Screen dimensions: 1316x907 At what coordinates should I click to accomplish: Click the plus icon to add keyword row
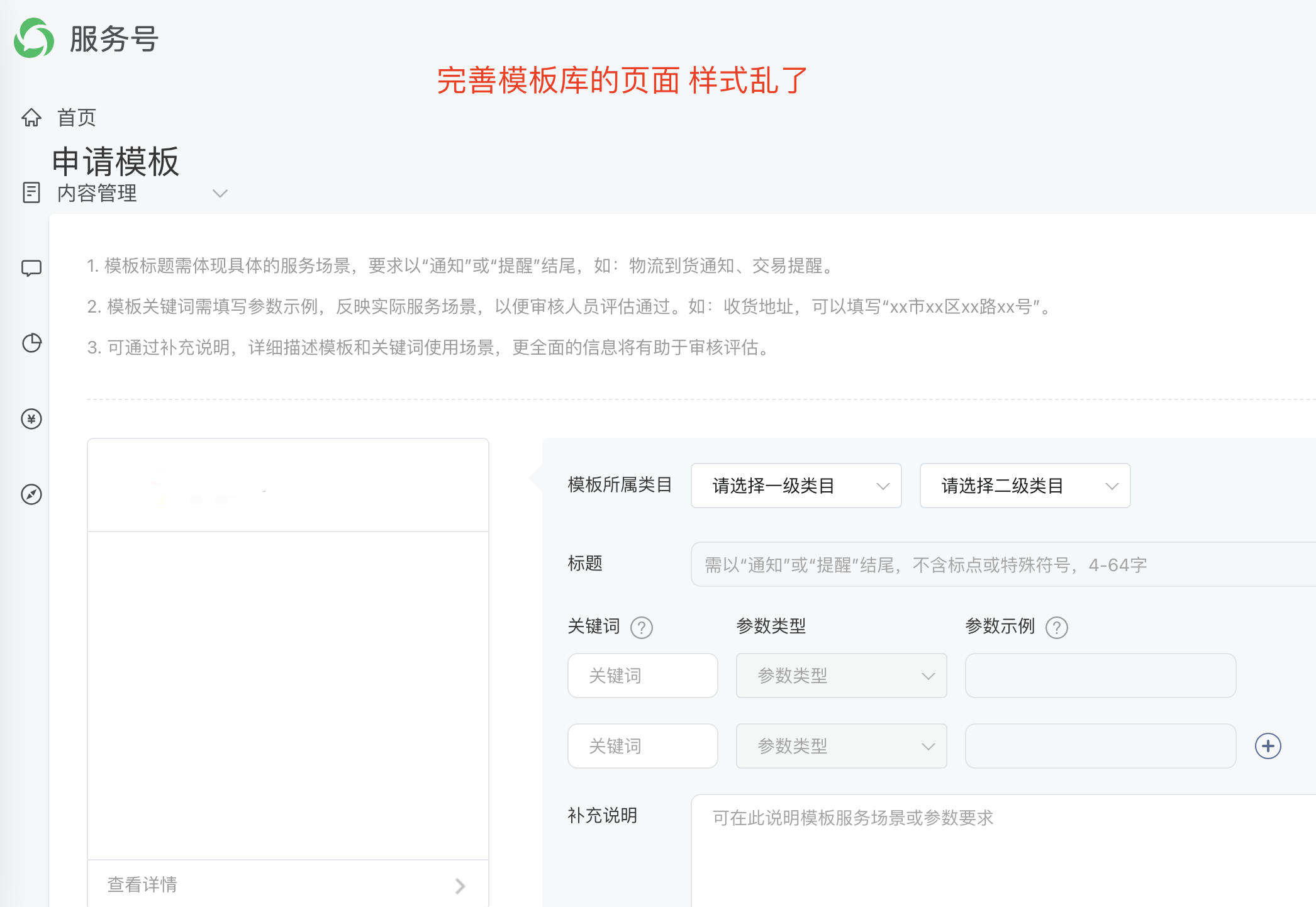[x=1268, y=746]
